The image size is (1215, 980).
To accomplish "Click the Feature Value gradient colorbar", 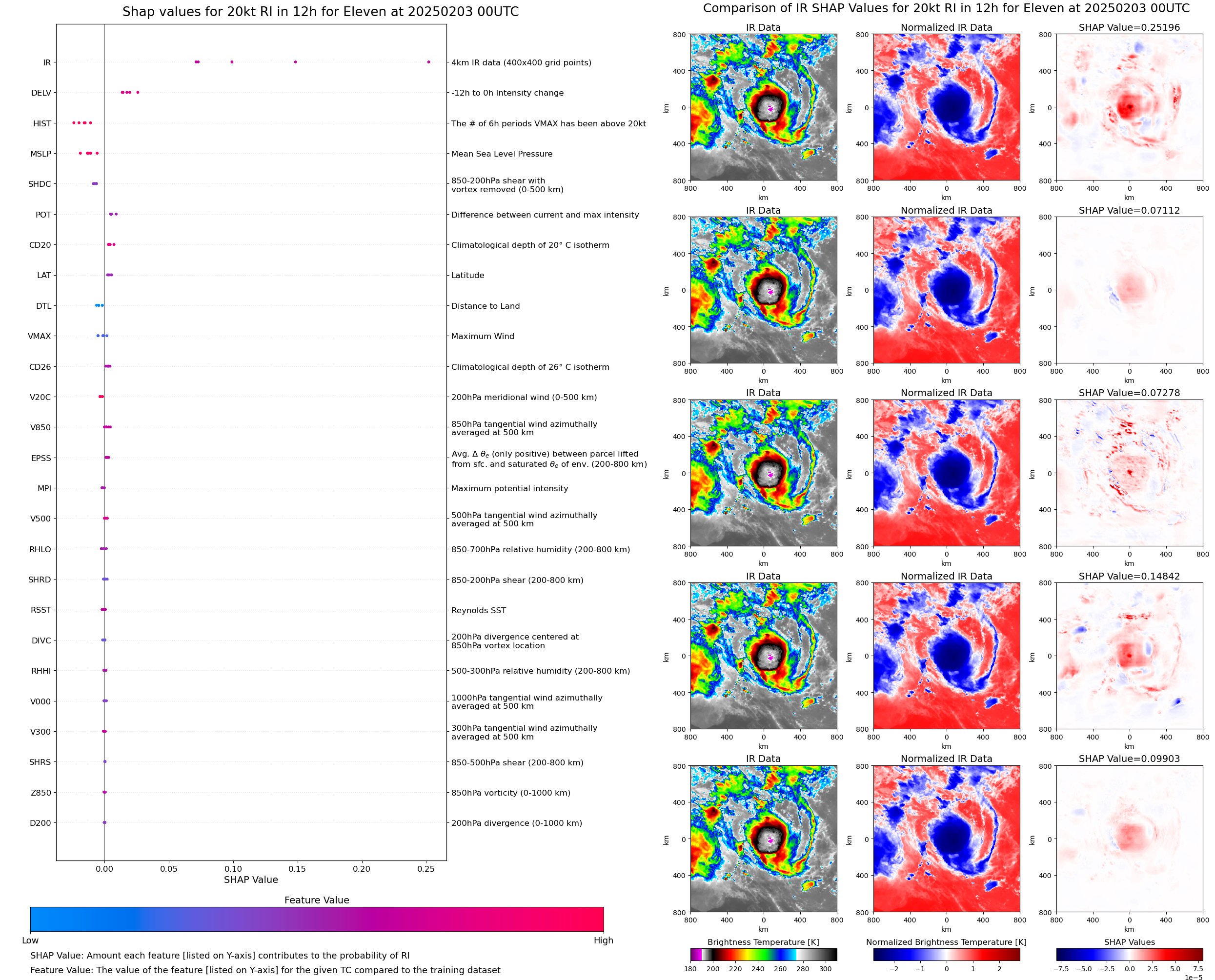I will pos(317,919).
